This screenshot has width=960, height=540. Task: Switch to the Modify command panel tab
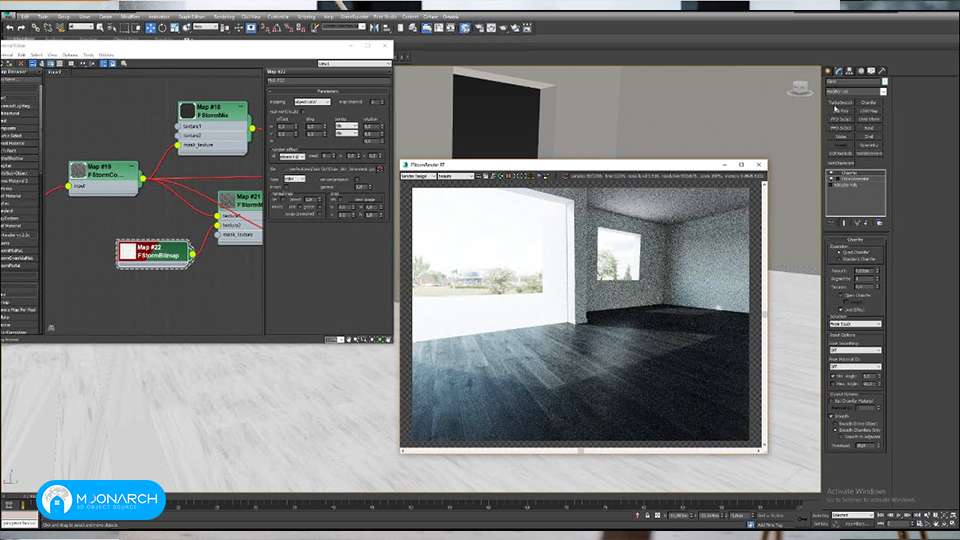tap(839, 70)
